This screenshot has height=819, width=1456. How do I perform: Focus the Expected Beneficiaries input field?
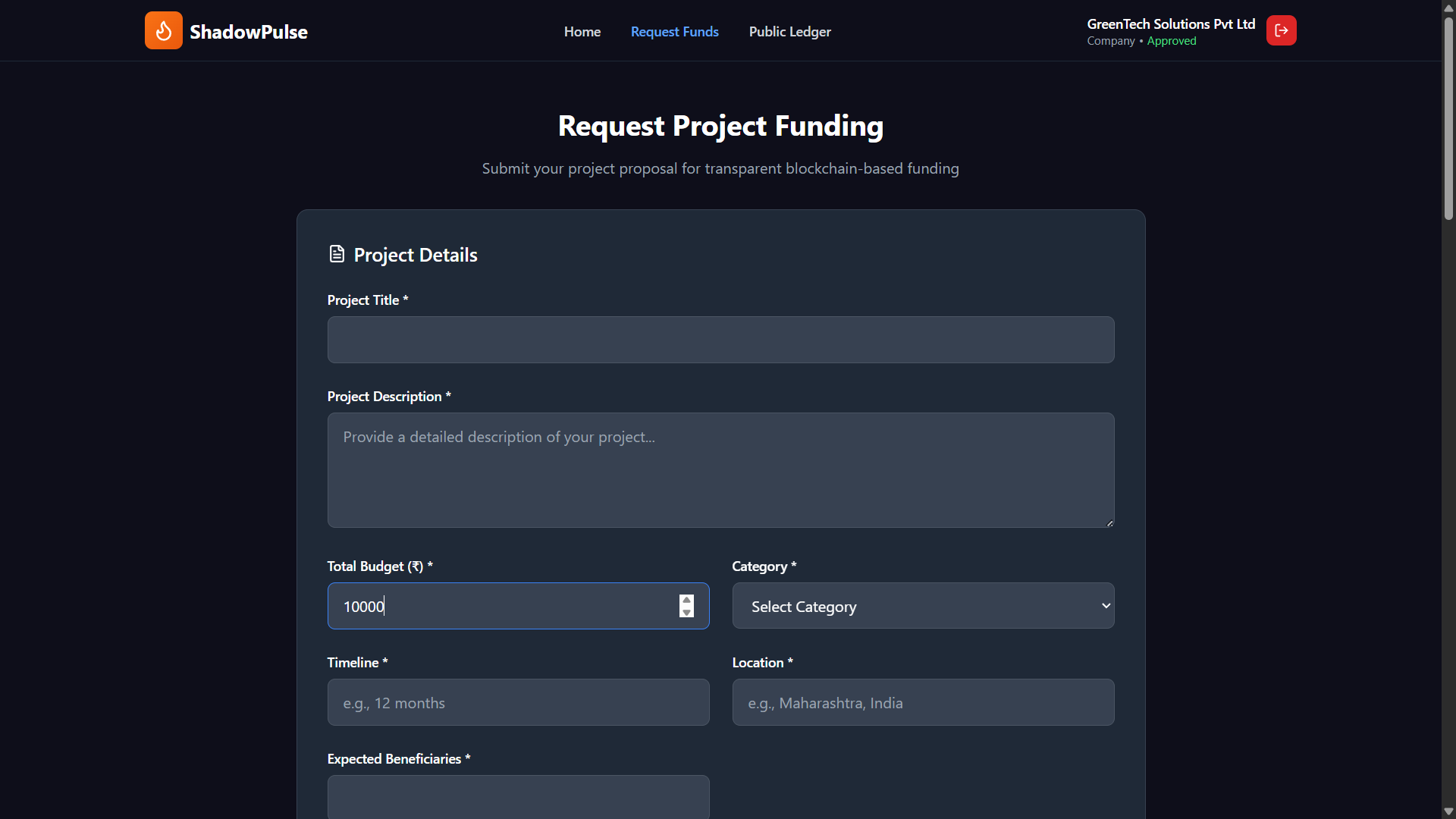tap(518, 796)
